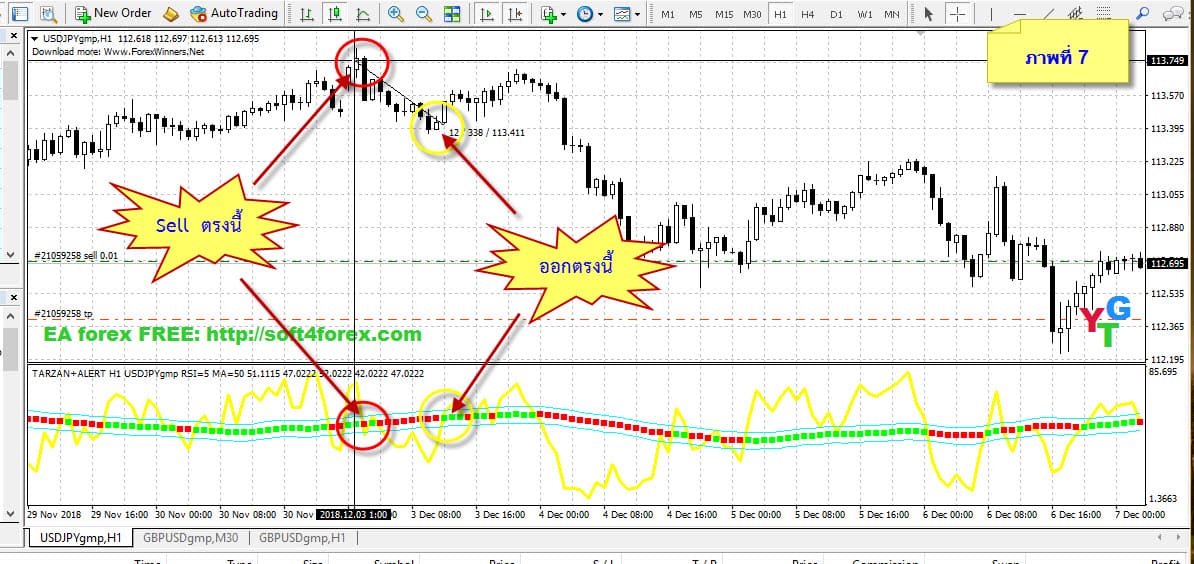Screen dimensions: 1194x564
Task: Tile chart windows with grid icon
Action: [x=452, y=13]
